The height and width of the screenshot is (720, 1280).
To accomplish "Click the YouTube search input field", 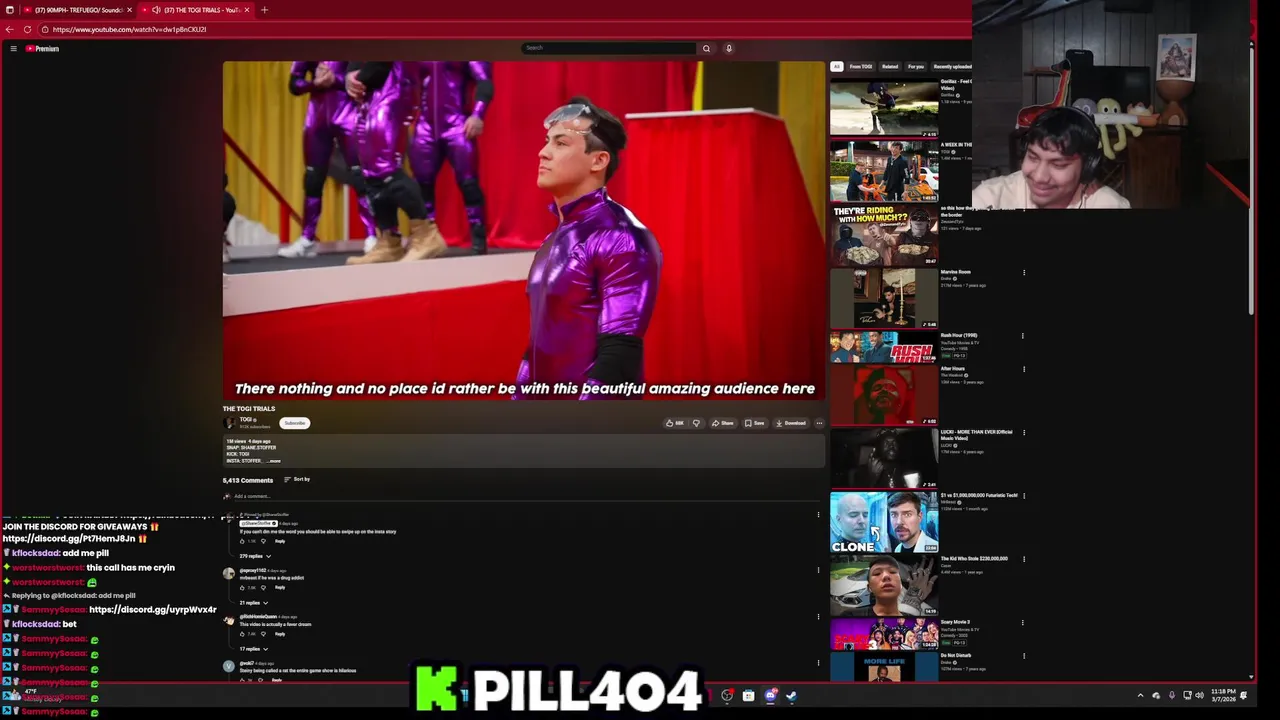I will tap(608, 48).
